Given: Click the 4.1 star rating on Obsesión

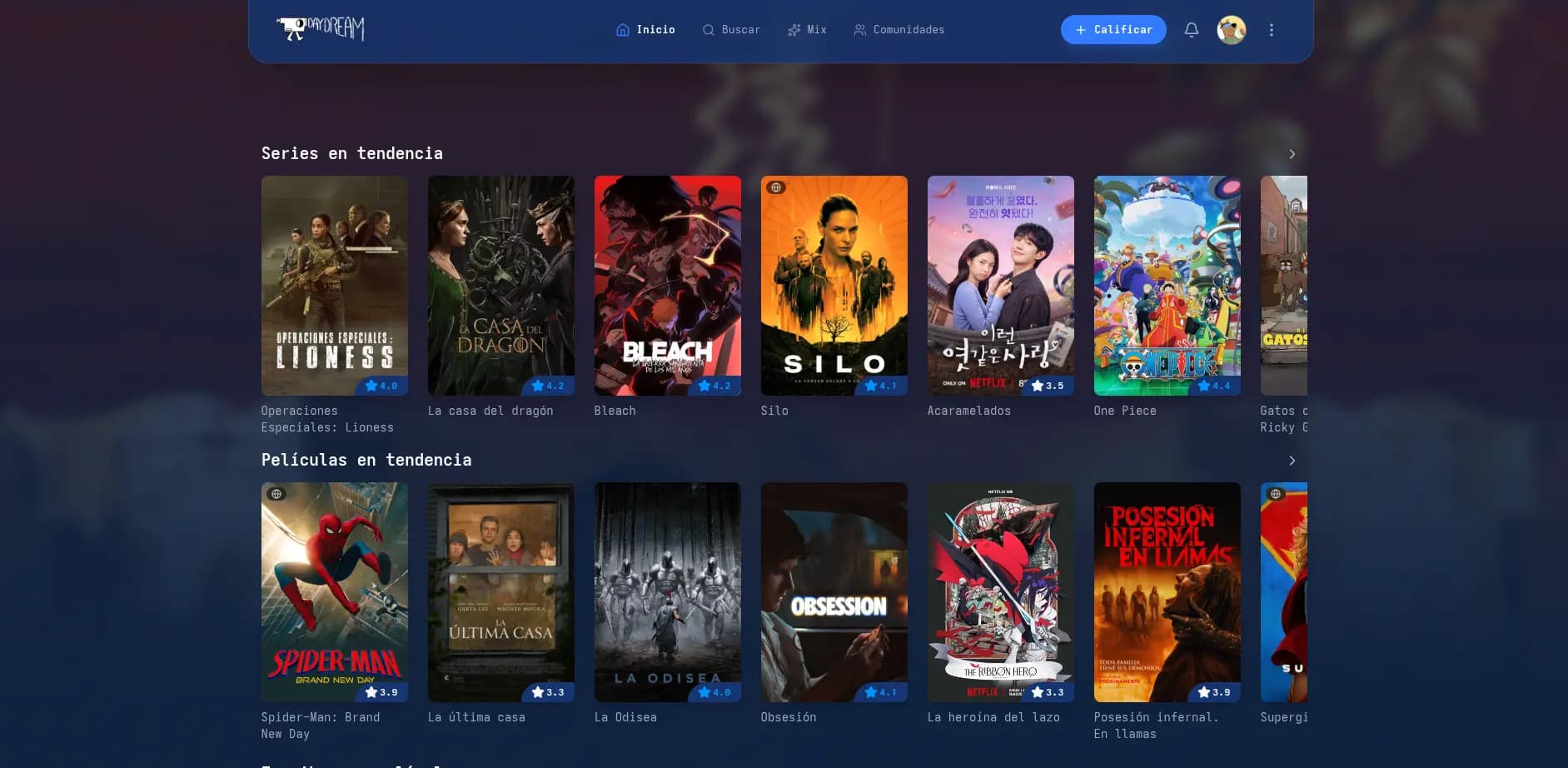Looking at the screenshot, I should click(x=882, y=692).
